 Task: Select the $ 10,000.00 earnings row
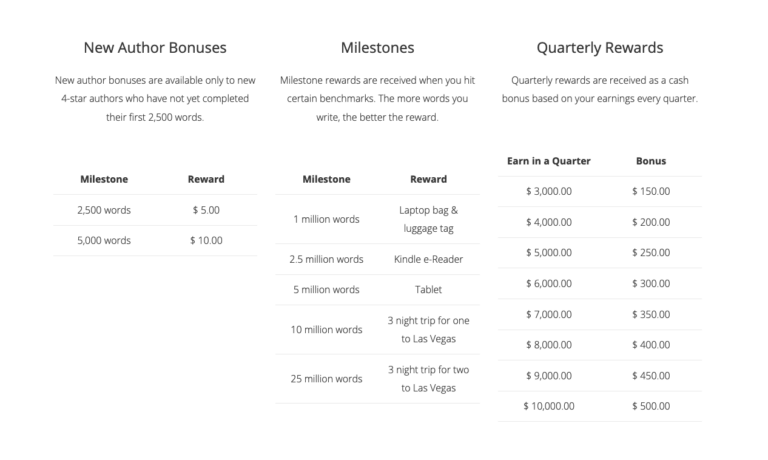pos(548,405)
